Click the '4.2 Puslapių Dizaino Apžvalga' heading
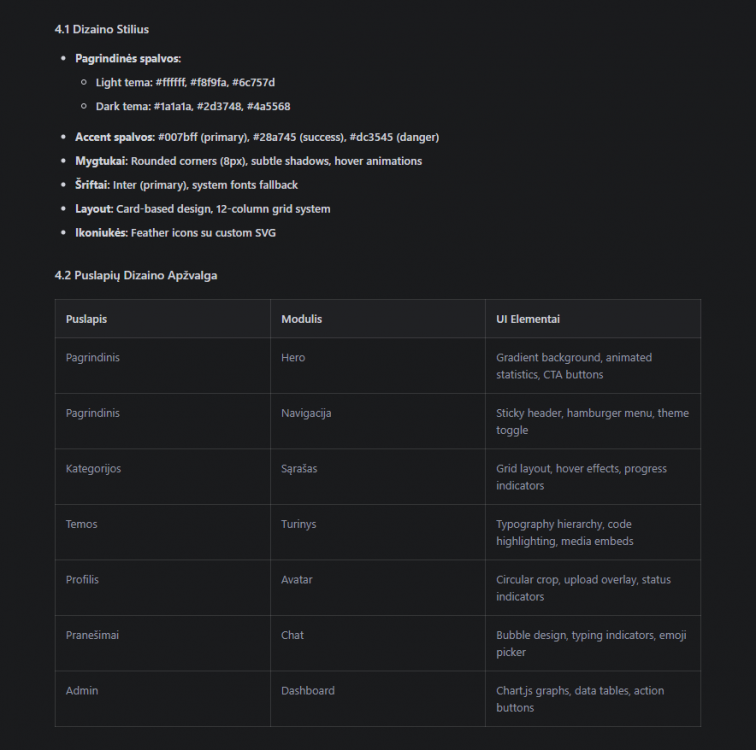The height and width of the screenshot is (750, 756). 136,275
